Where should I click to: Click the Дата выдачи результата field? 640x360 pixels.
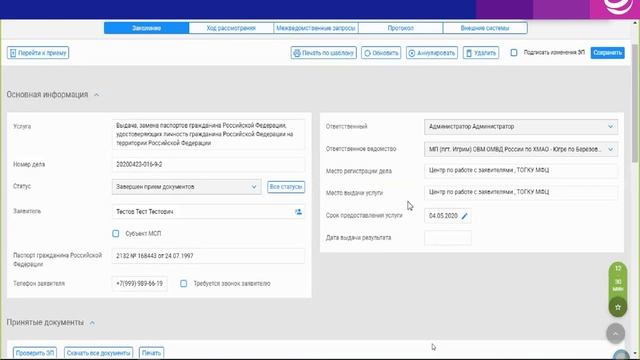(448, 238)
